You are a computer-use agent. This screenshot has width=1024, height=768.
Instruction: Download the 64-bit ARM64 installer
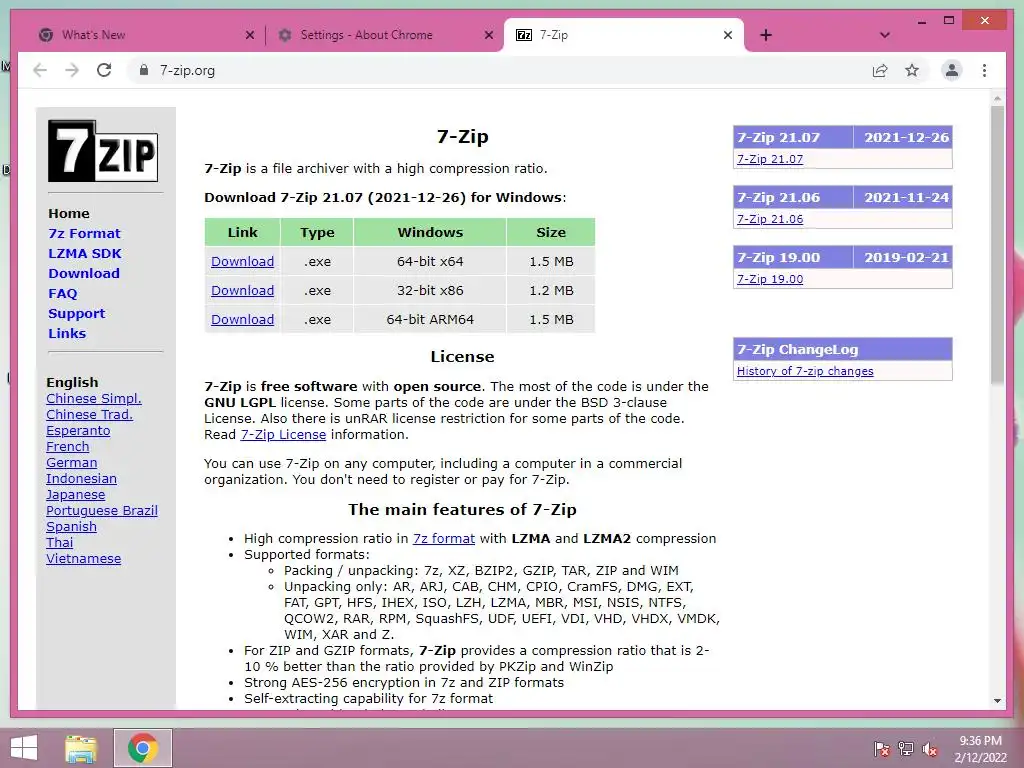click(x=242, y=319)
